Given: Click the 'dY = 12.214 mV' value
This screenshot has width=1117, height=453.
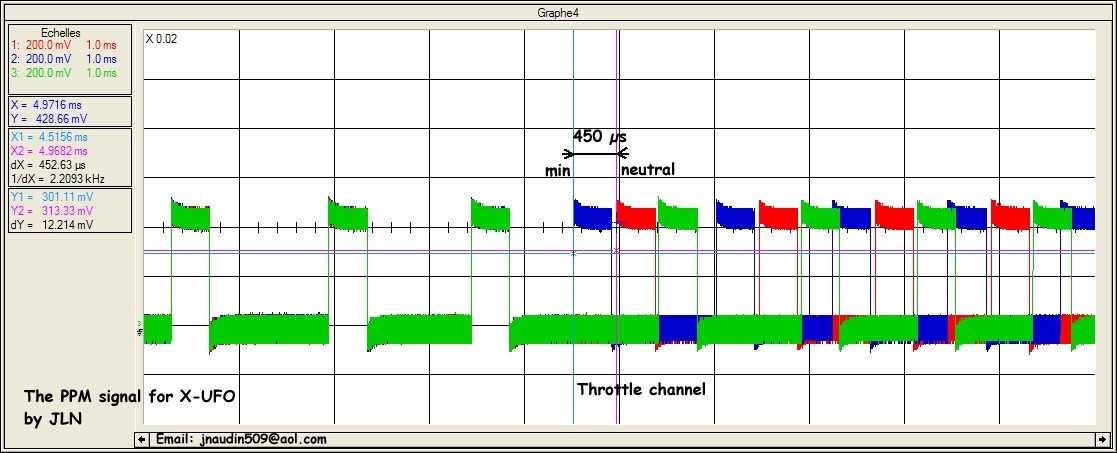Looking at the screenshot, I should [x=51, y=225].
